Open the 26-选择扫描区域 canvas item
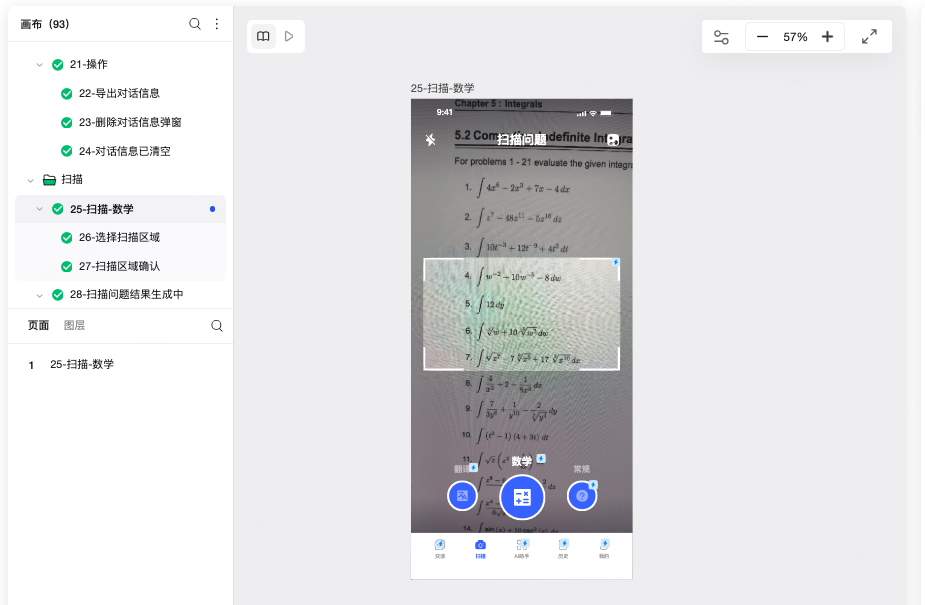The image size is (925, 605). tap(119, 237)
